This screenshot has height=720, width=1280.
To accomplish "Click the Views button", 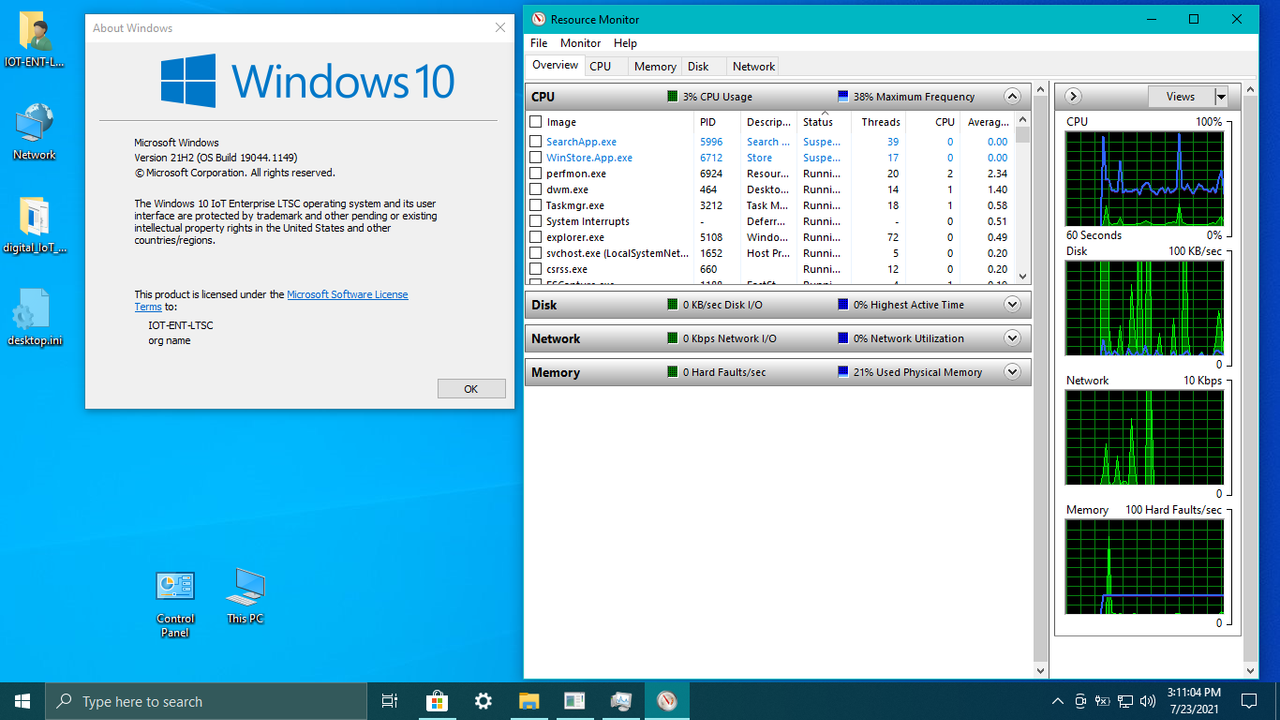I will 1181,97.
